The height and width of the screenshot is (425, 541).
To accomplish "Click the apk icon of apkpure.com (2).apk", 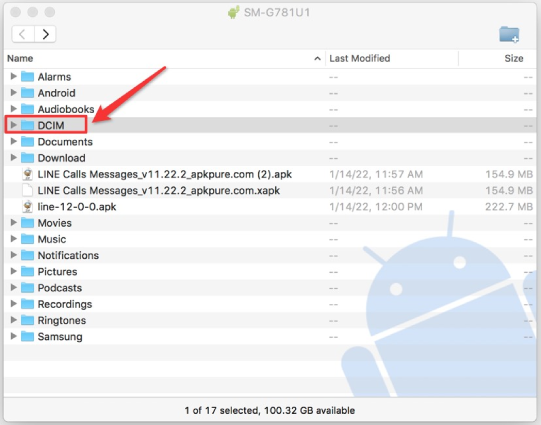I will (x=27, y=174).
